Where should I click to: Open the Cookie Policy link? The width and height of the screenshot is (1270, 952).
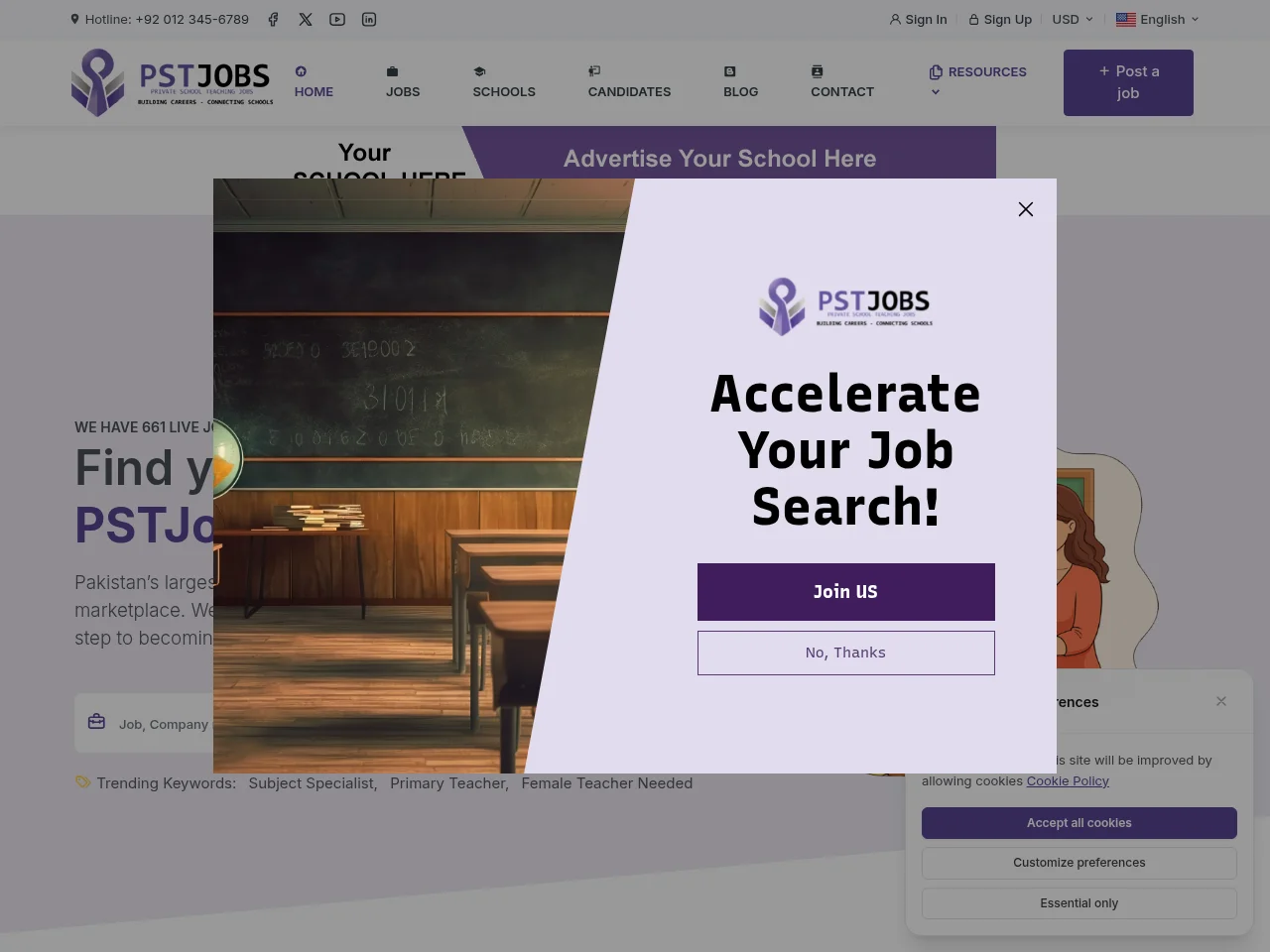click(1068, 780)
